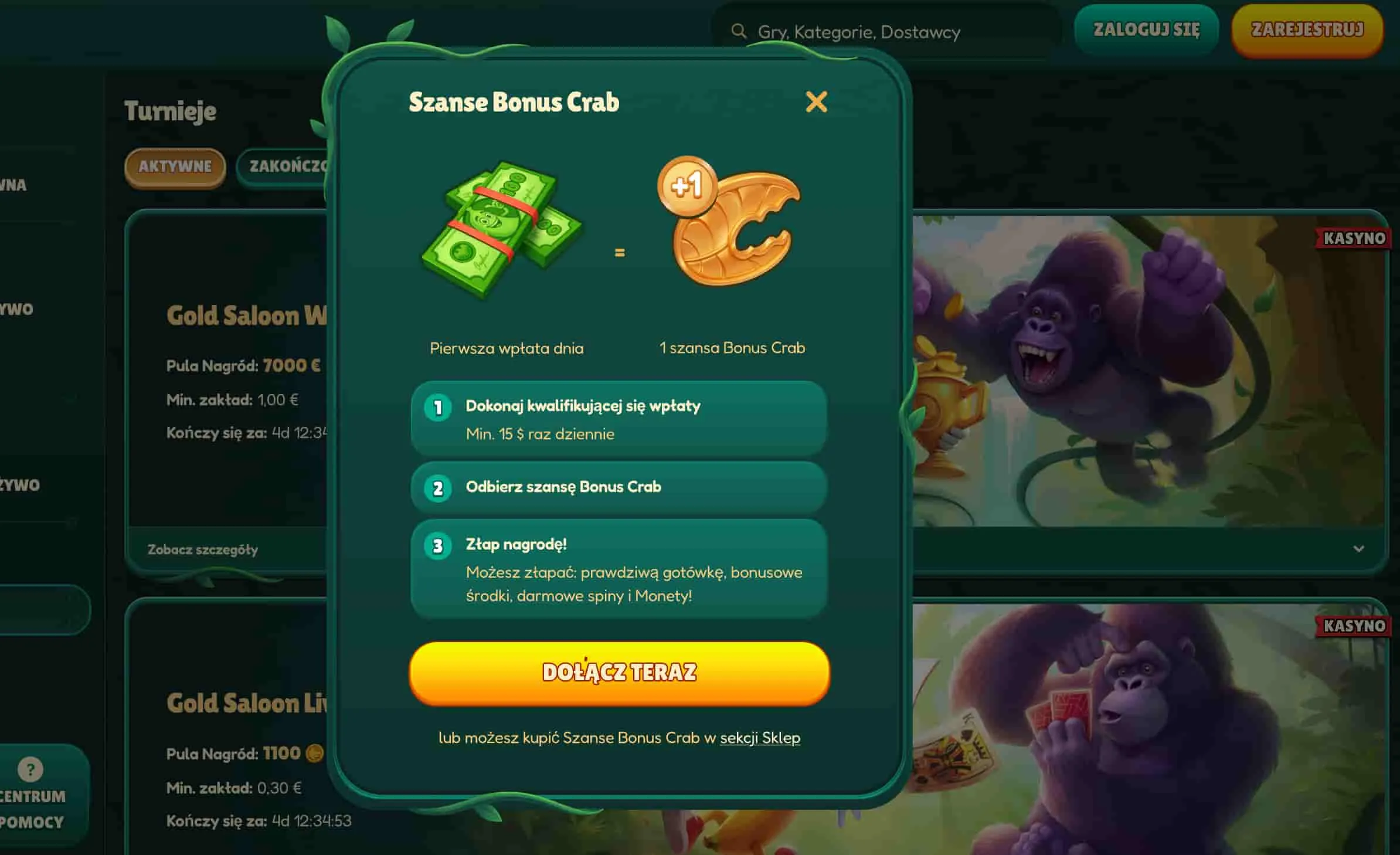This screenshot has height=855, width=1400.
Task: Click the Dołącz Teraz button
Action: pyautogui.click(x=619, y=672)
